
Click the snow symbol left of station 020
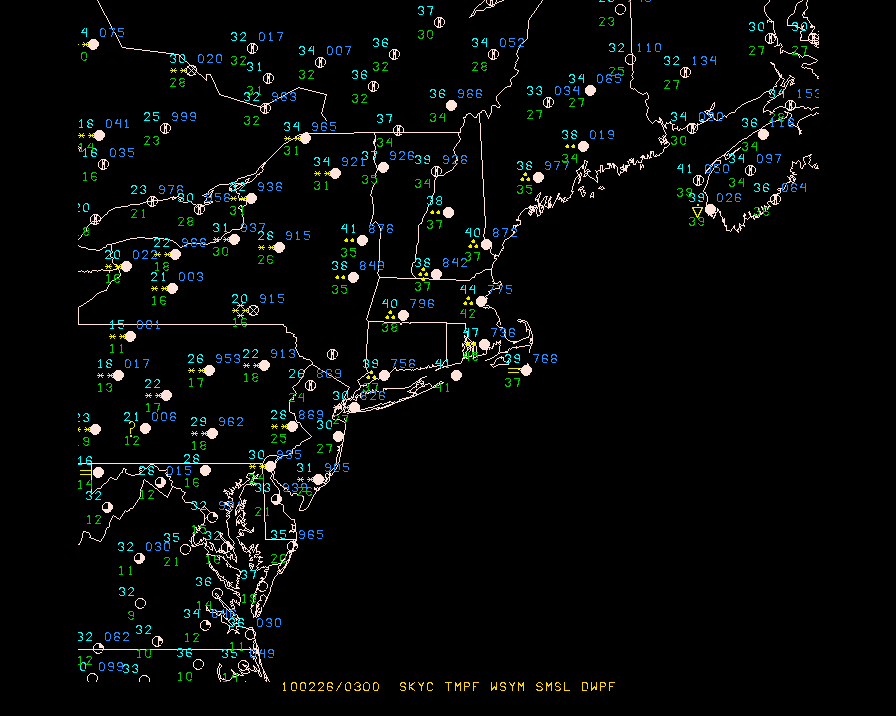pyautogui.click(x=178, y=70)
